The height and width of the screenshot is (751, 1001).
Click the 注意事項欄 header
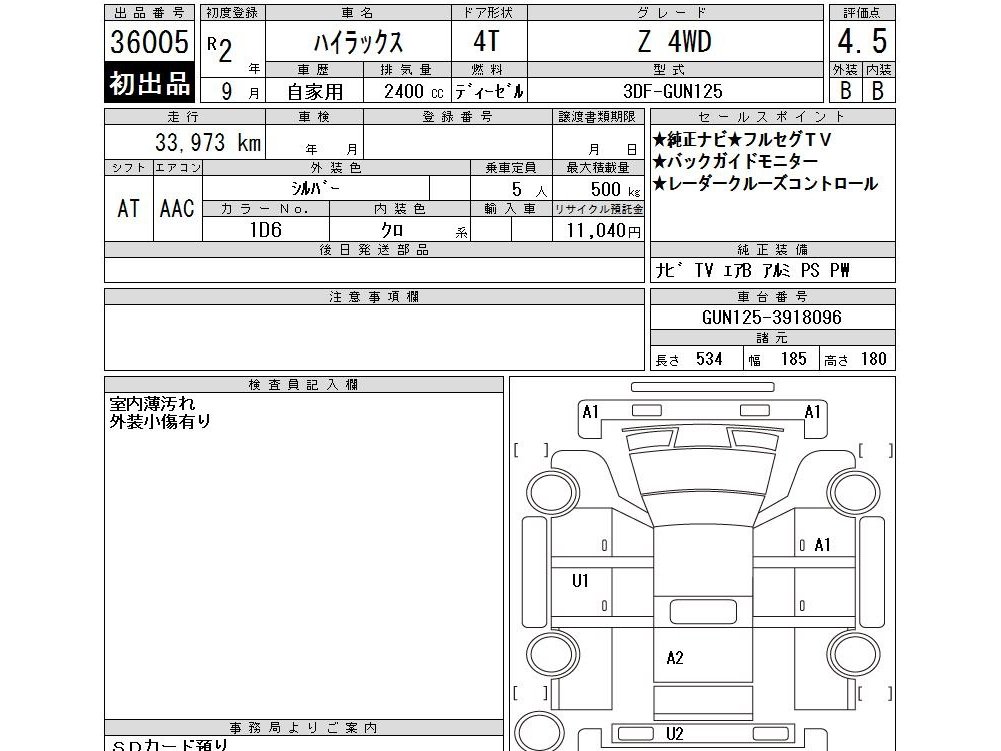[374, 296]
